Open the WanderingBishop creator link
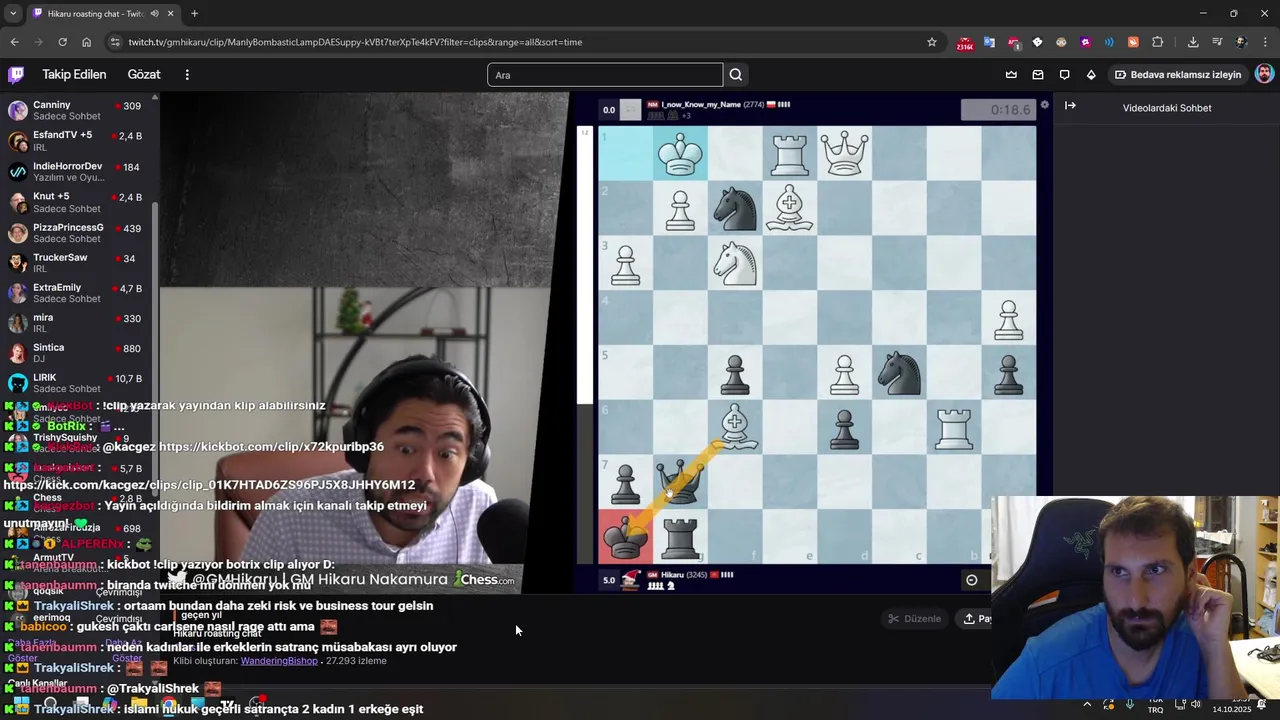The height and width of the screenshot is (720, 1280). [x=279, y=661]
